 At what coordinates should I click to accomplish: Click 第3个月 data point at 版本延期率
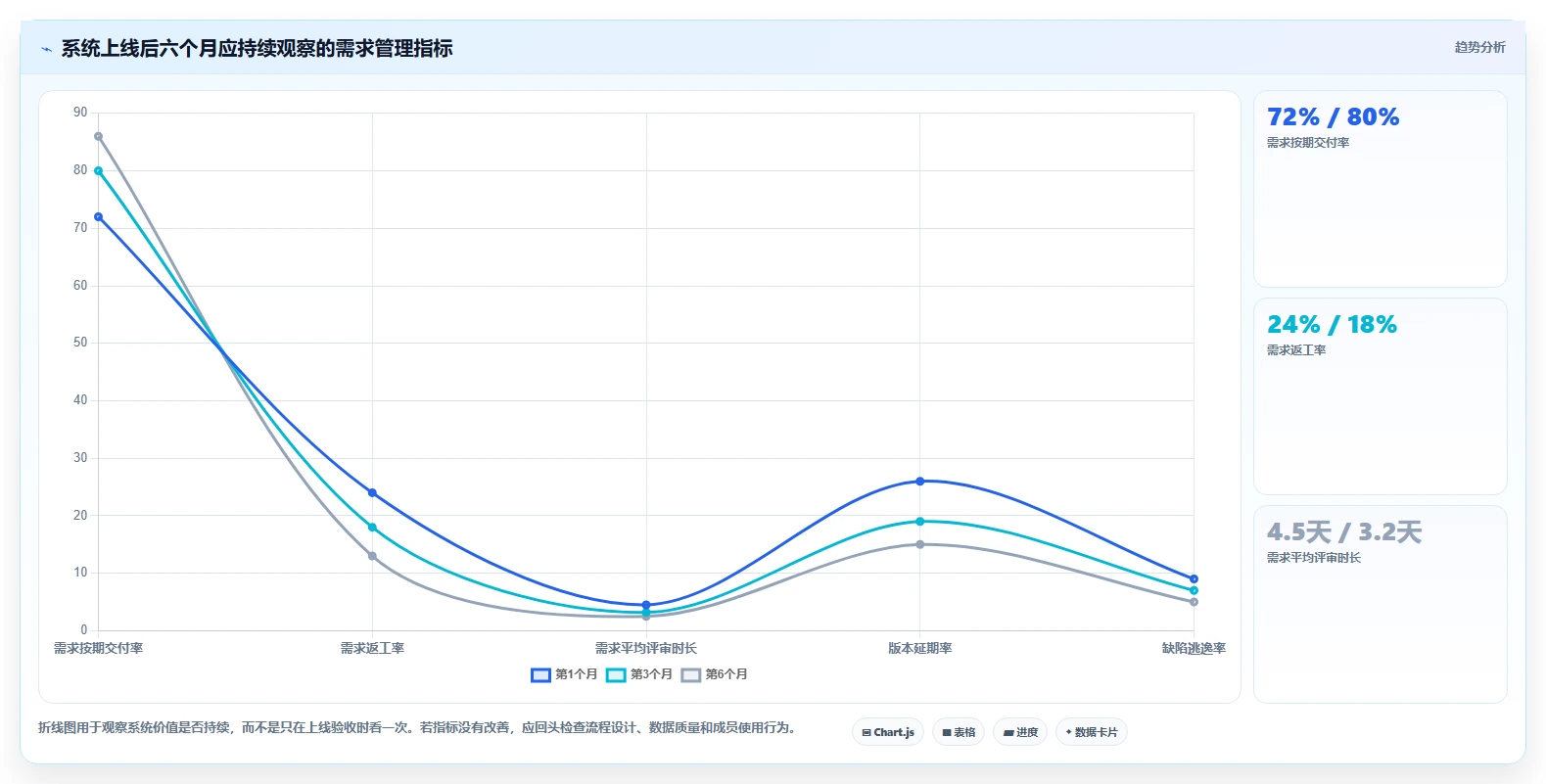click(920, 522)
